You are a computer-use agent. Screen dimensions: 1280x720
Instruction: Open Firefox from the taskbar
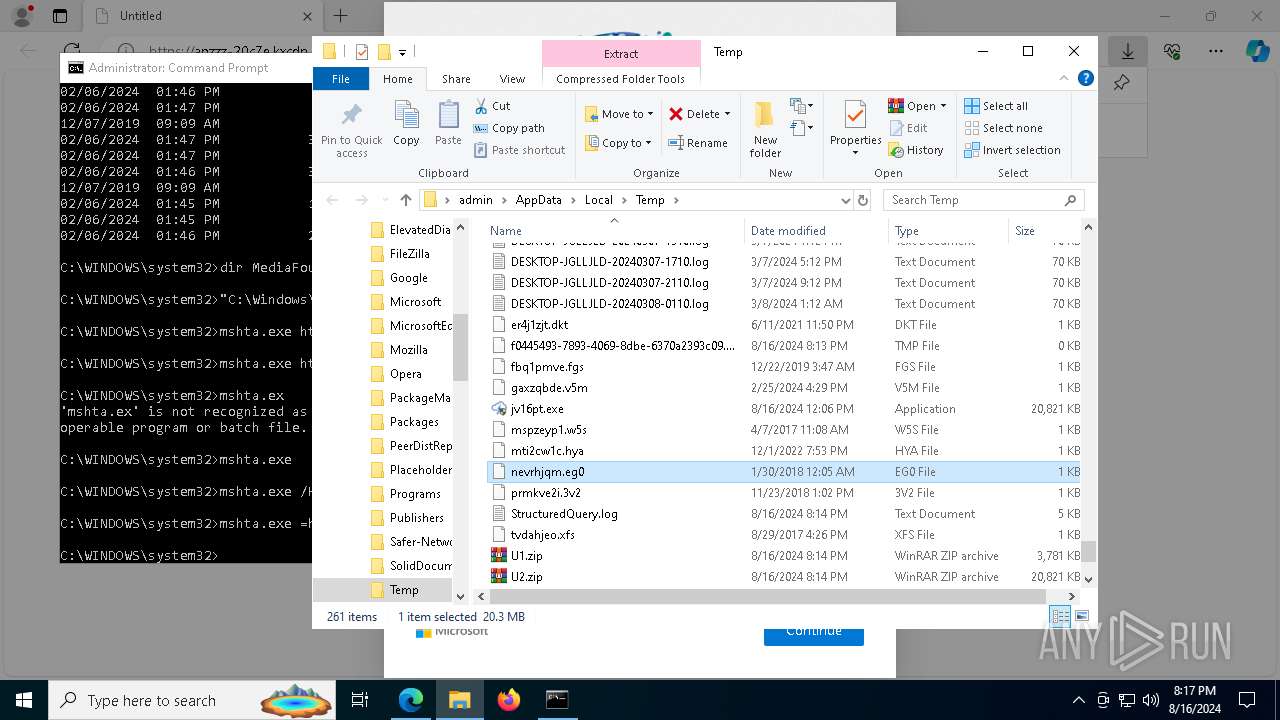click(x=508, y=700)
